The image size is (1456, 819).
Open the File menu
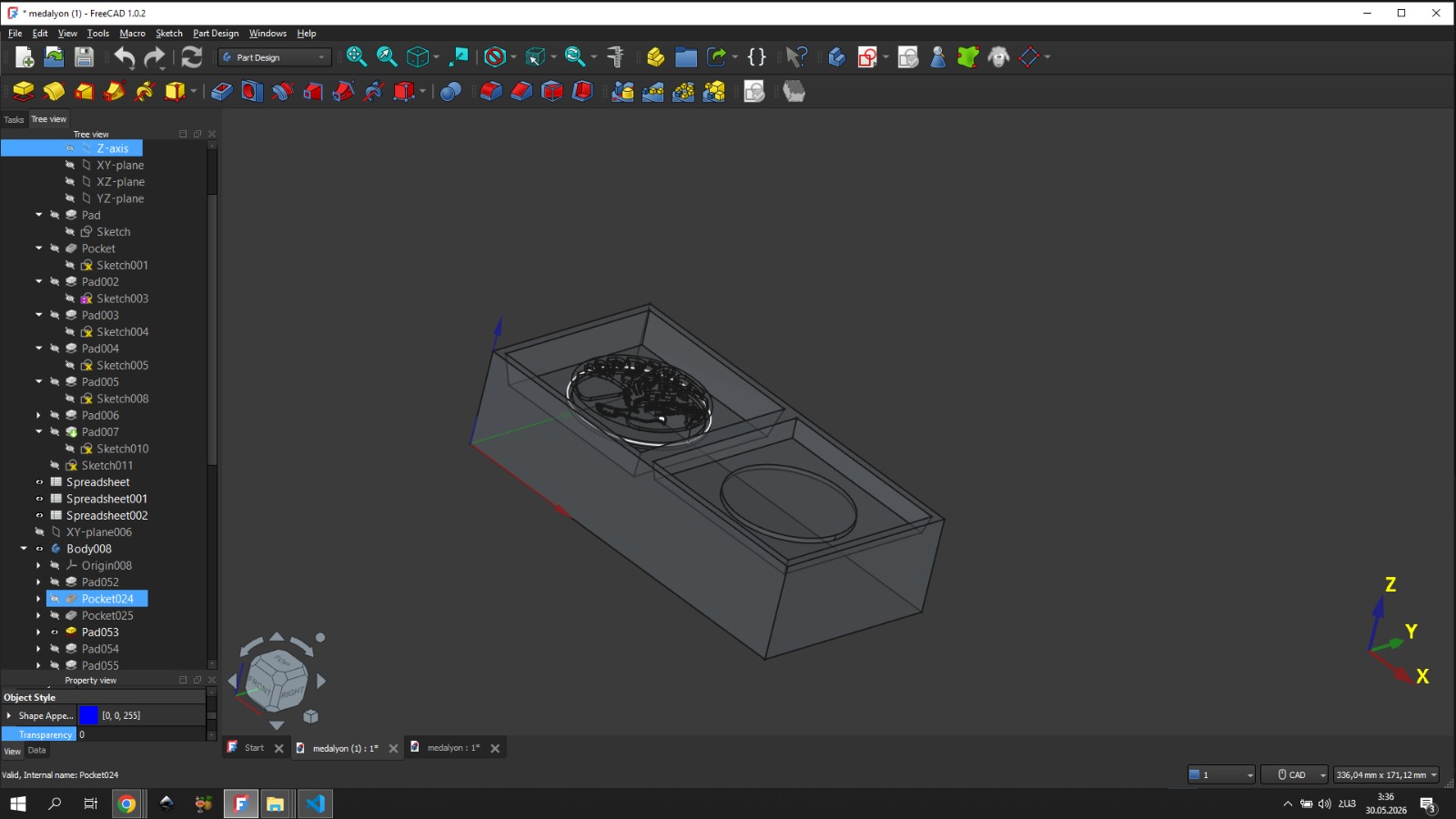point(15,34)
